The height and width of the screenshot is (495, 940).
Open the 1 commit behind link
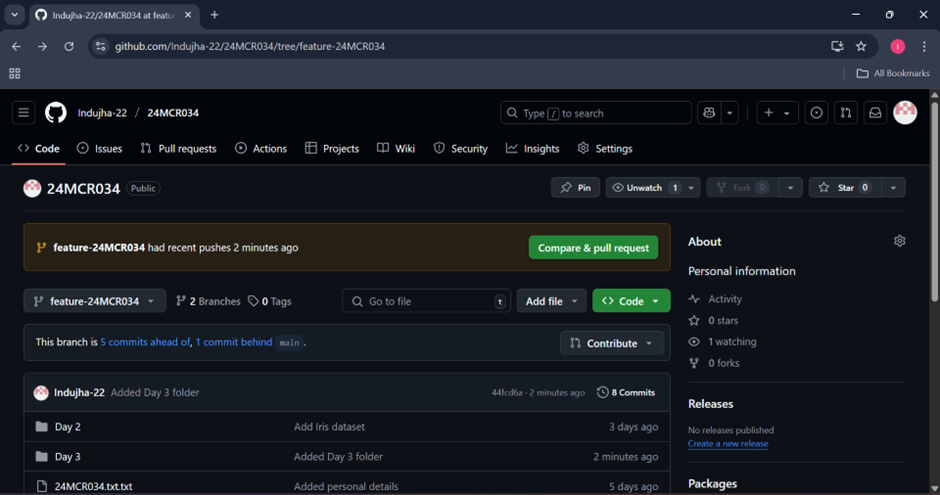[234, 342]
